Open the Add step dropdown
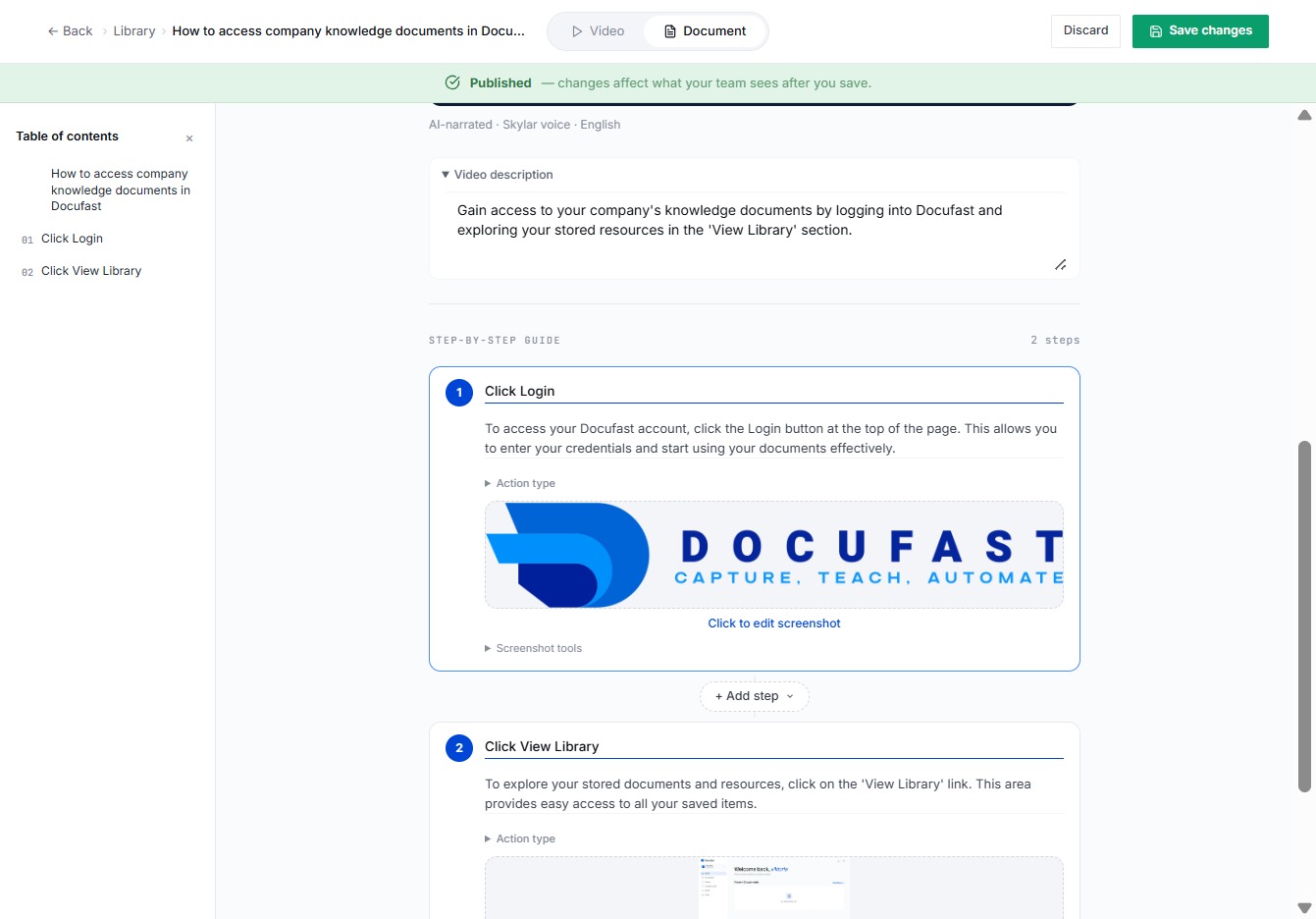Screen dimensions: 1316x919 point(754,696)
